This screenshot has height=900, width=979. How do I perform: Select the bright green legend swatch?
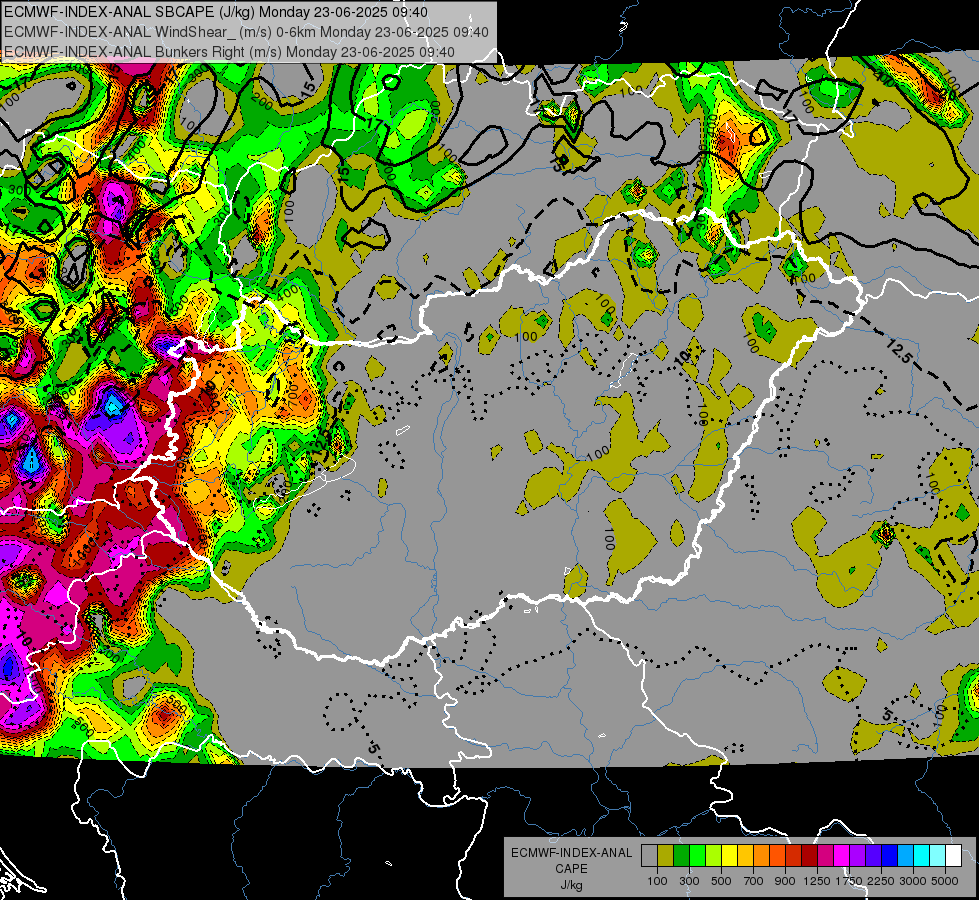tap(697, 856)
